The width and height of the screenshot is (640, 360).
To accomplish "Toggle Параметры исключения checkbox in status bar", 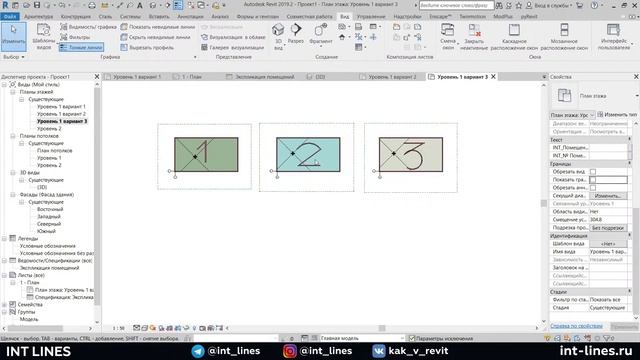I will (x=412, y=338).
